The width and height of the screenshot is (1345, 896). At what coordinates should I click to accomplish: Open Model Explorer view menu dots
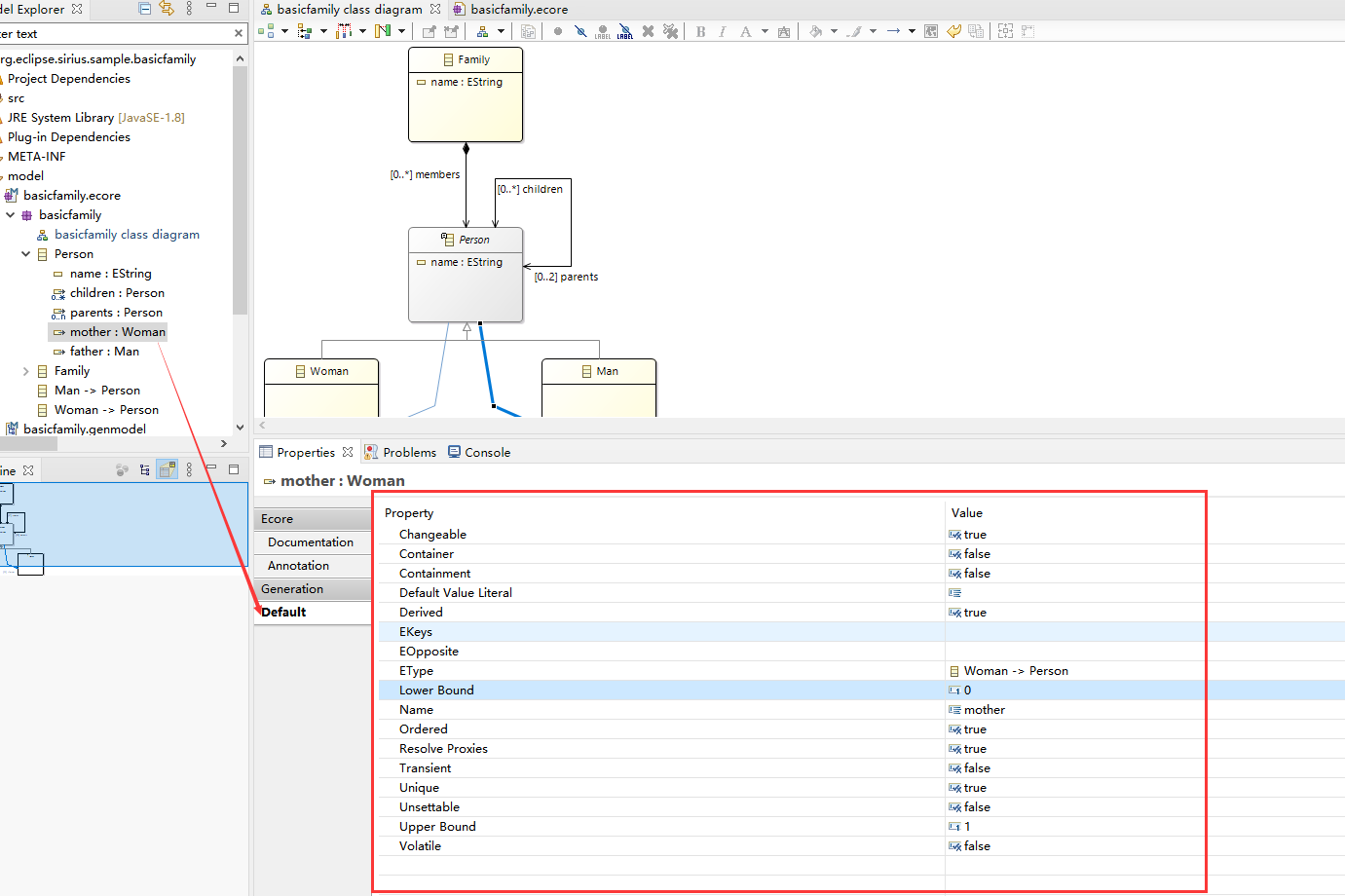[x=189, y=9]
